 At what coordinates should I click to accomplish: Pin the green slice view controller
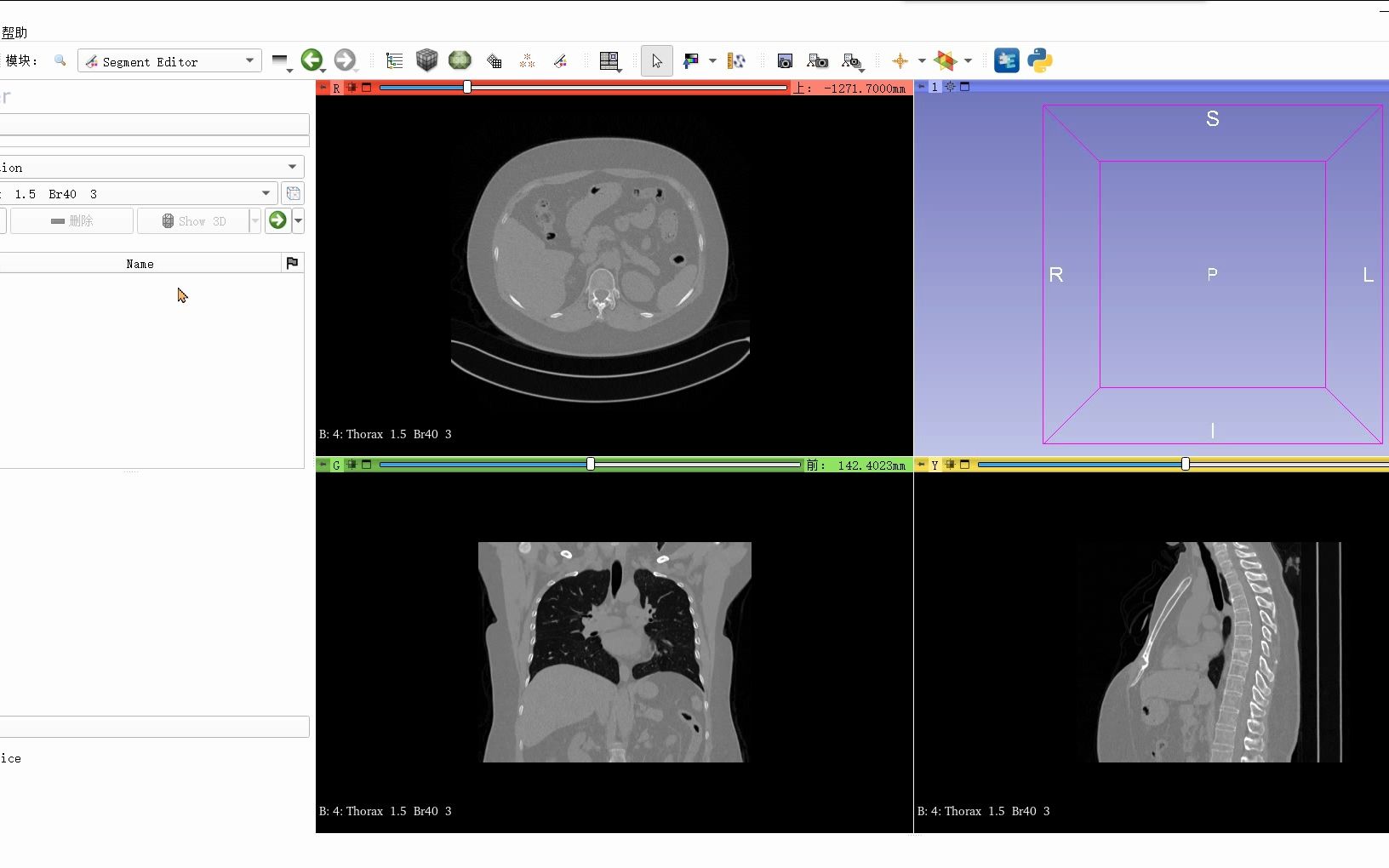[323, 465]
